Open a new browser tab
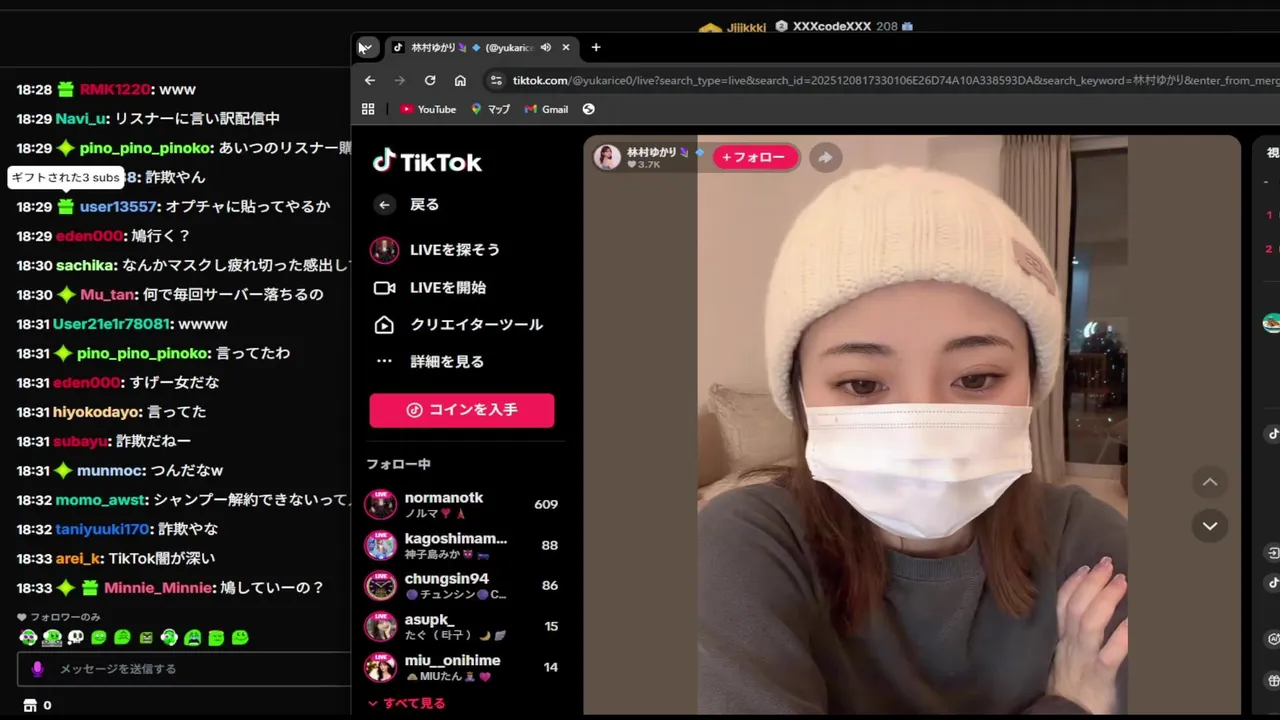Image resolution: width=1280 pixels, height=720 pixels. 596,47
